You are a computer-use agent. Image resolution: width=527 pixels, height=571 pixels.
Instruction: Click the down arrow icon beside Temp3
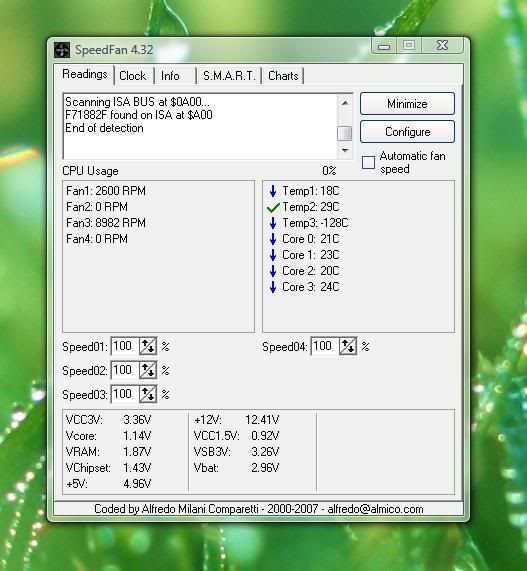[x=273, y=223]
